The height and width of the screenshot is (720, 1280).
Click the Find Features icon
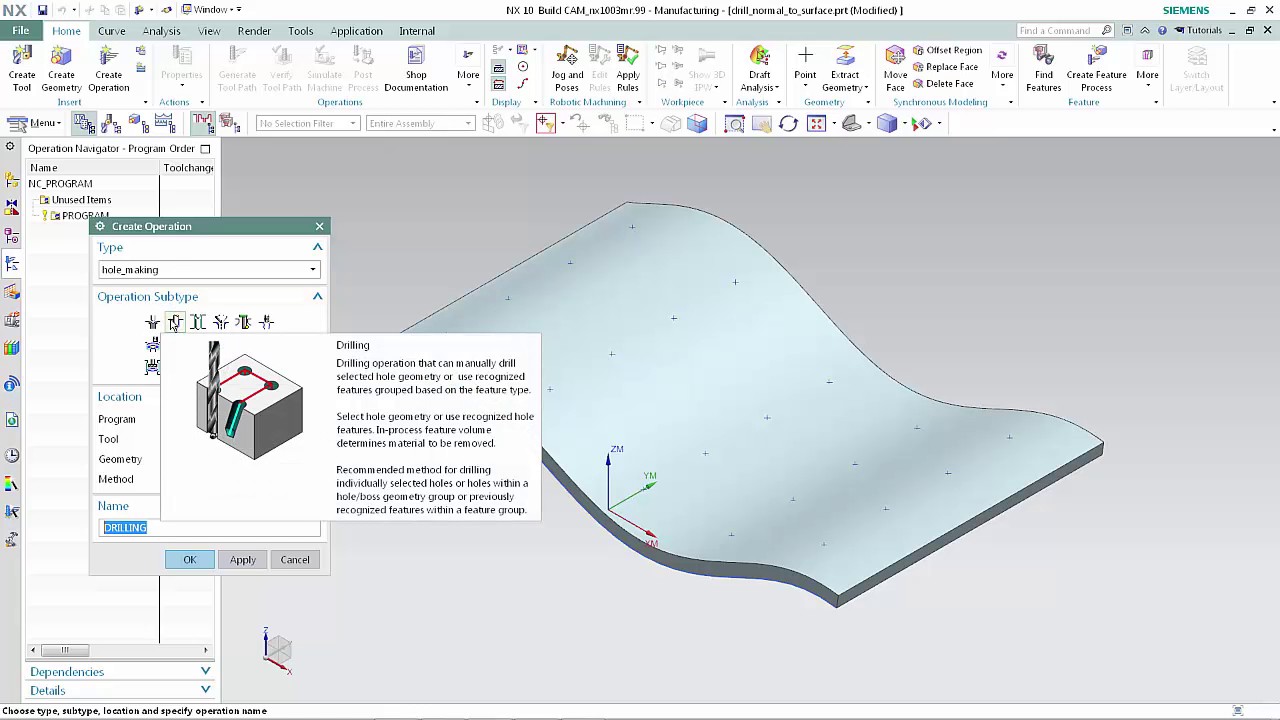[x=1043, y=68]
